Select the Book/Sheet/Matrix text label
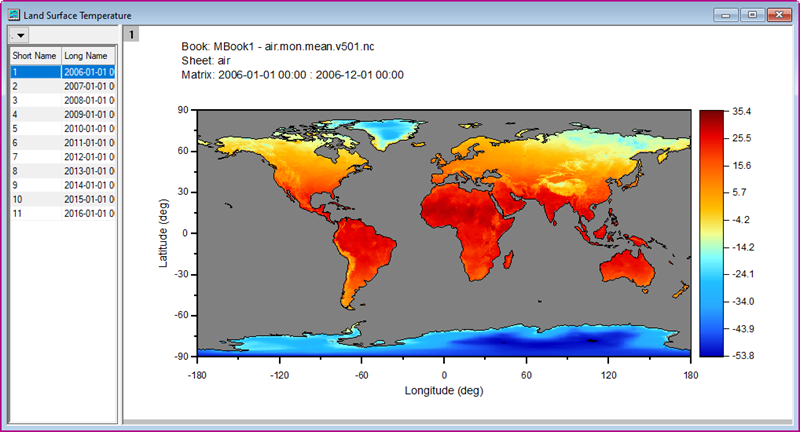This screenshot has height=432, width=800. tap(292, 61)
